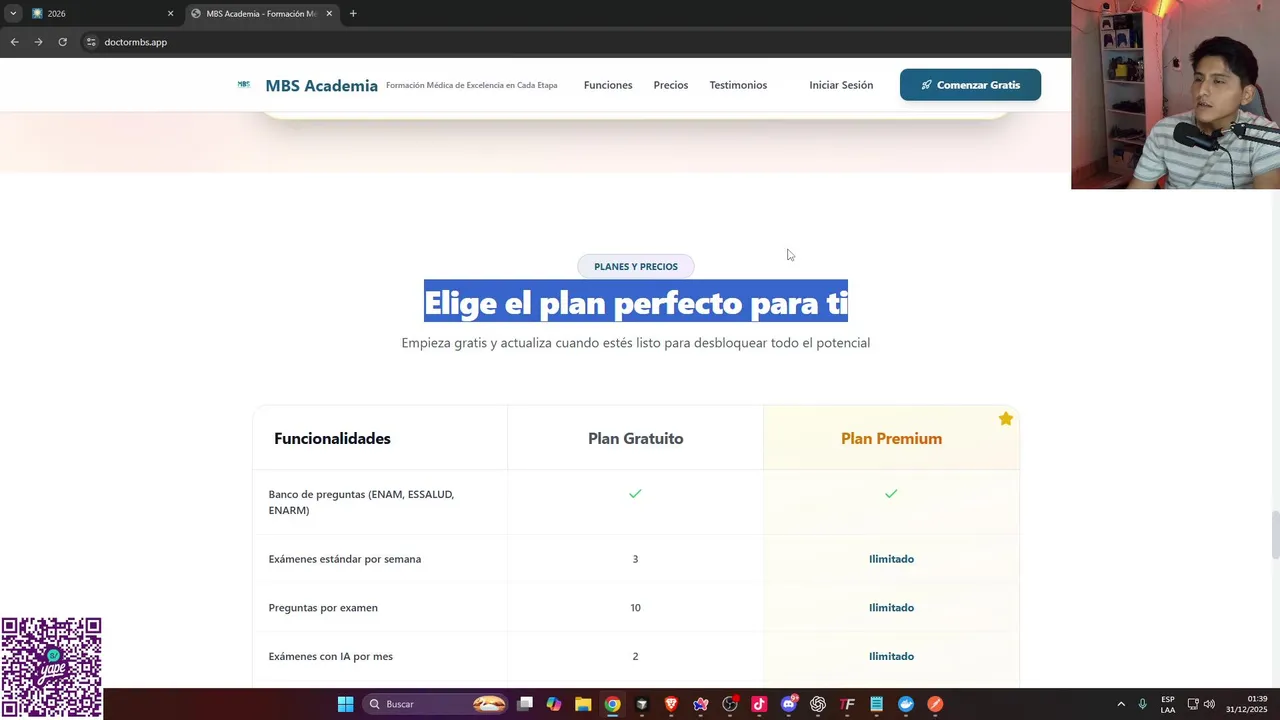
Task: Close the 2026 browser tab
Action: tap(170, 14)
